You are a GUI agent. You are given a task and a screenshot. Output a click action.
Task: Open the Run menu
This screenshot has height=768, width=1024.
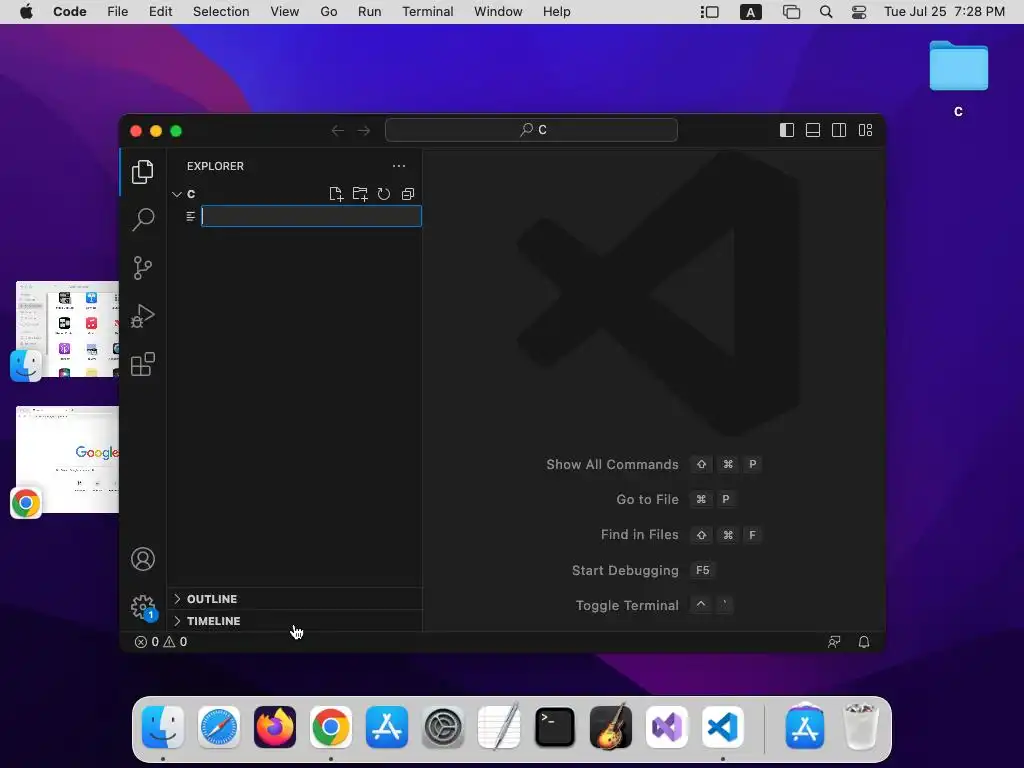(370, 12)
